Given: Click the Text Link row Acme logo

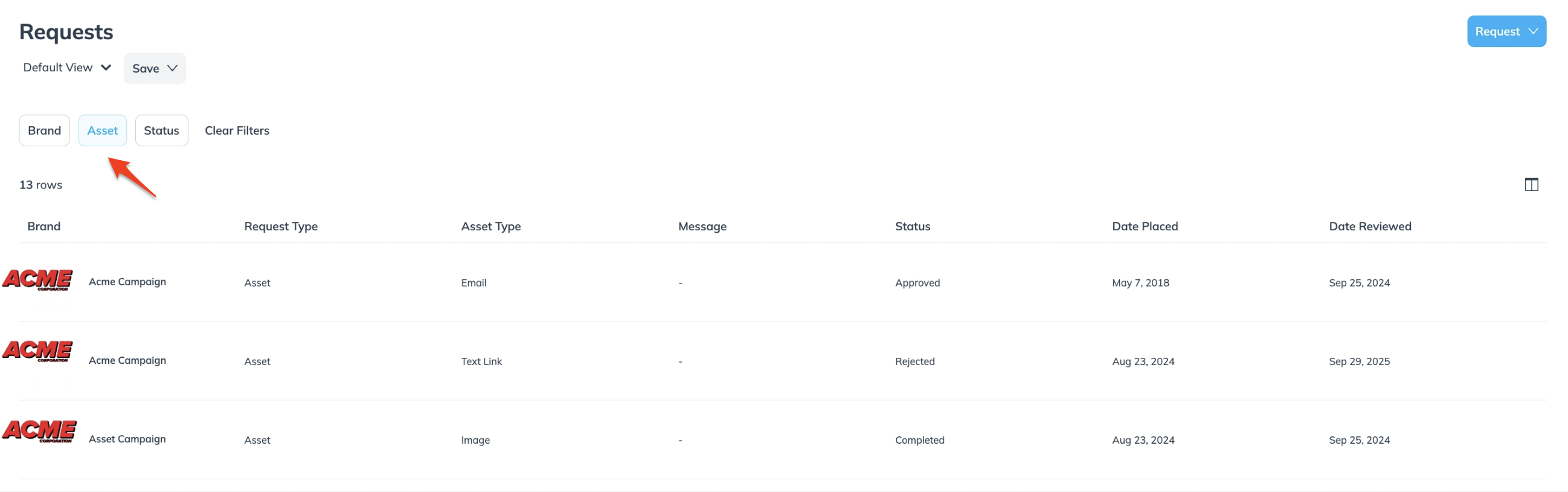Looking at the screenshot, I should point(37,351).
